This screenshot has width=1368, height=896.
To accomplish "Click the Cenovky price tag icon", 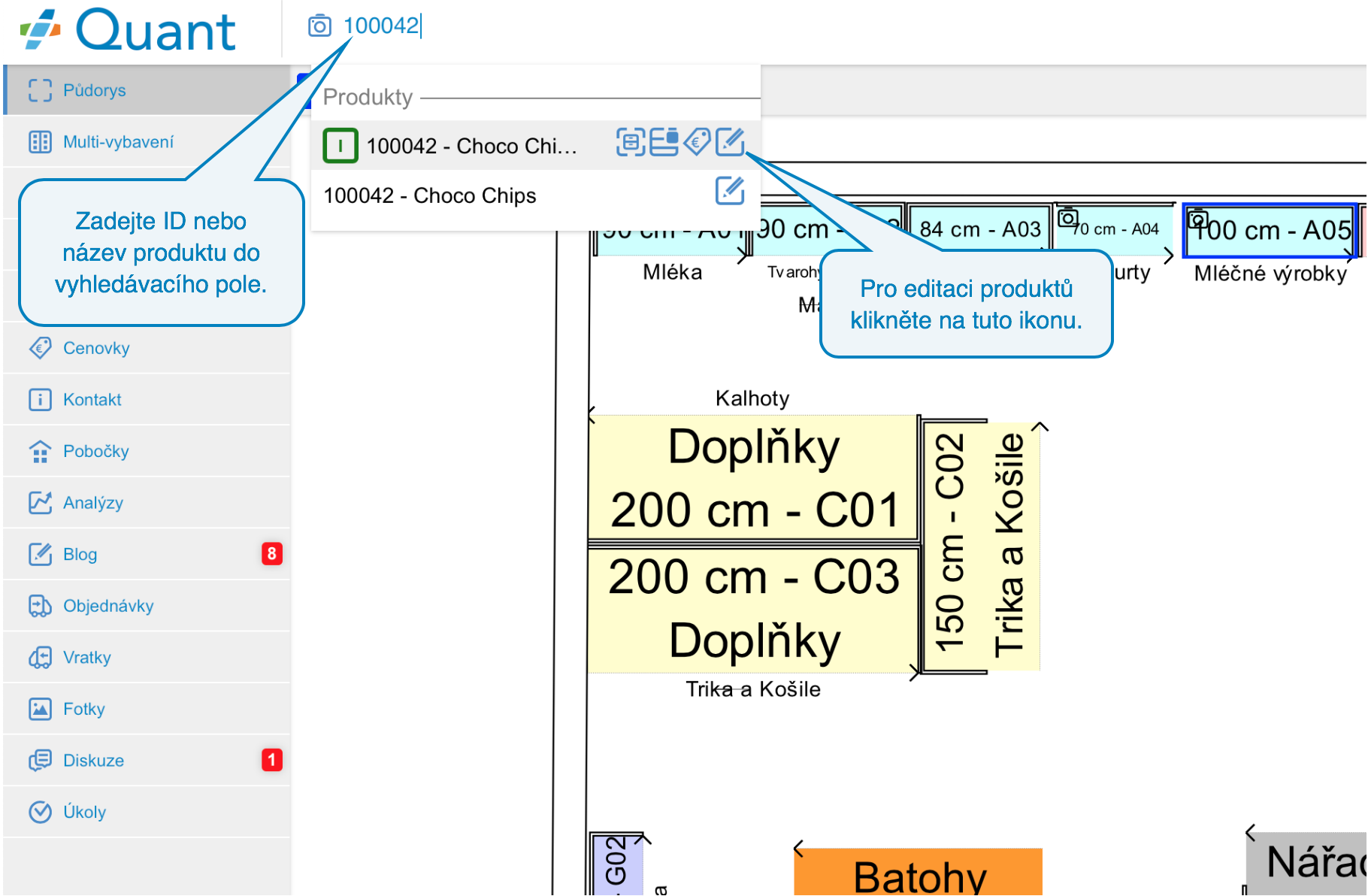I will tap(40, 348).
